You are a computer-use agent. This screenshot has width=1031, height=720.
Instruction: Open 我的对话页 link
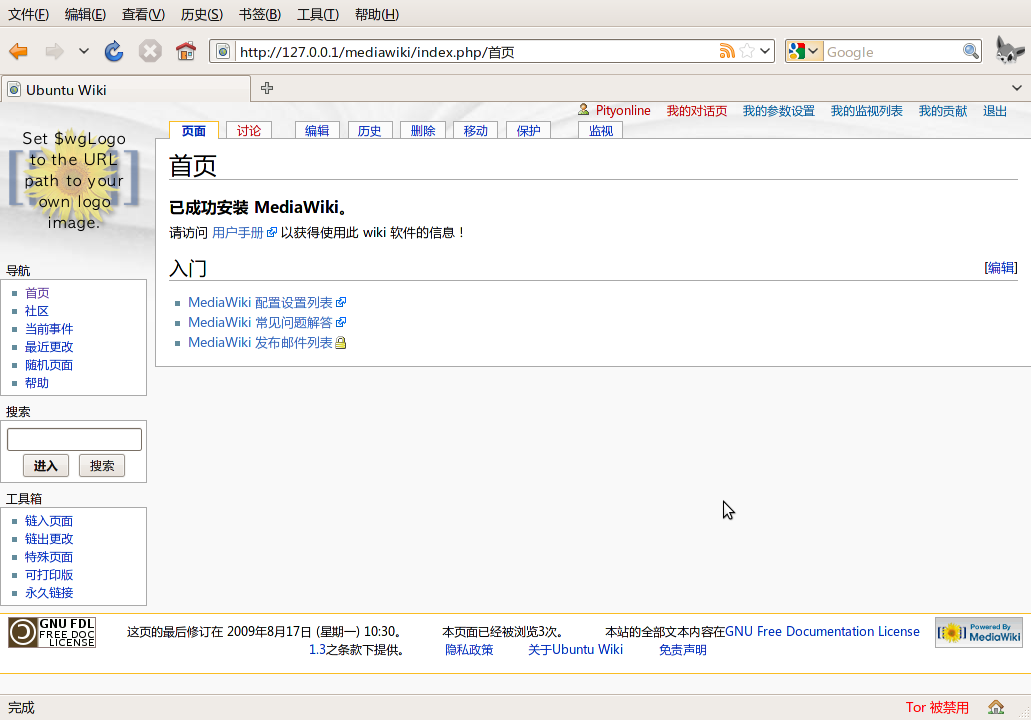click(696, 110)
